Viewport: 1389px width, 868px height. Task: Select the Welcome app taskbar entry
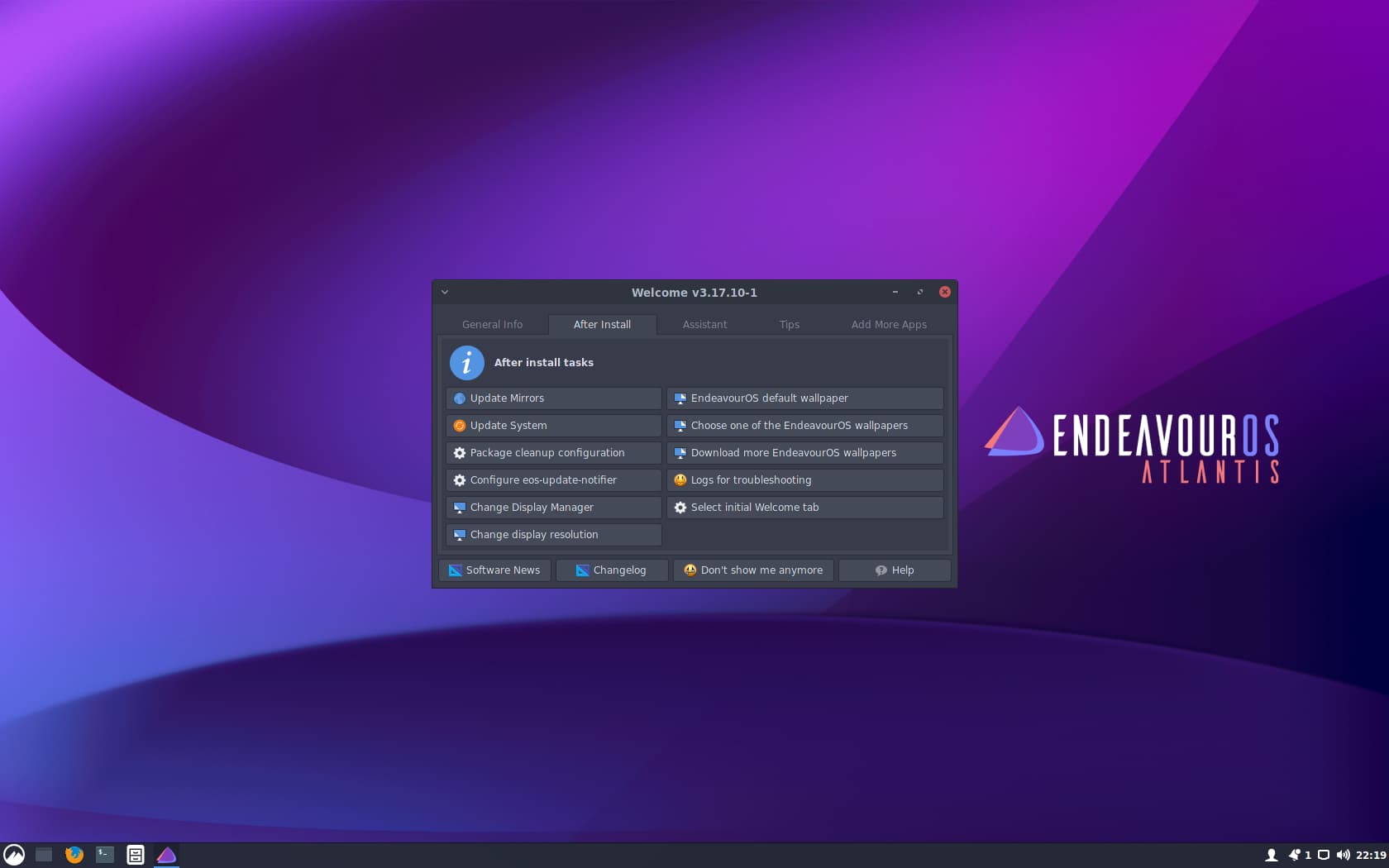coord(166,855)
